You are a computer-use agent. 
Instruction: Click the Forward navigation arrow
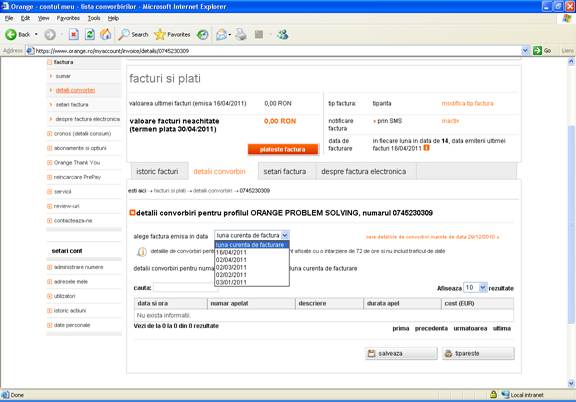tap(50, 35)
